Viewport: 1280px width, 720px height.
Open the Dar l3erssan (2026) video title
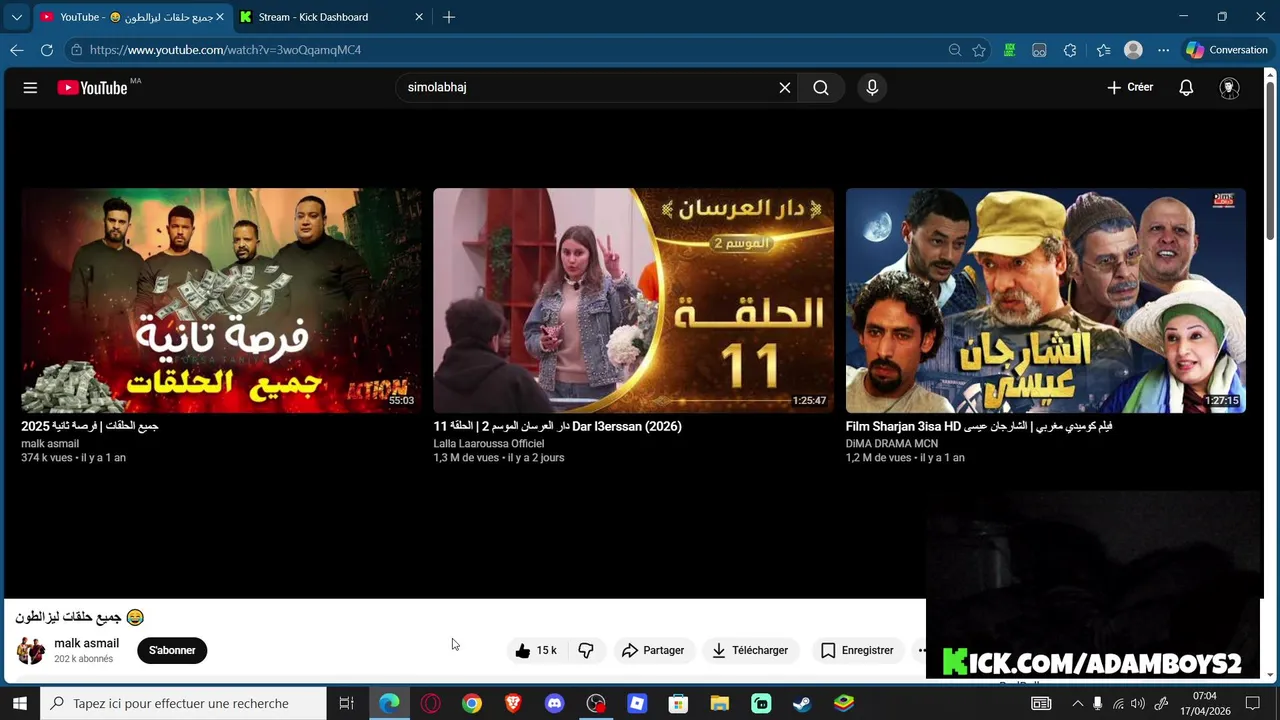(557, 426)
